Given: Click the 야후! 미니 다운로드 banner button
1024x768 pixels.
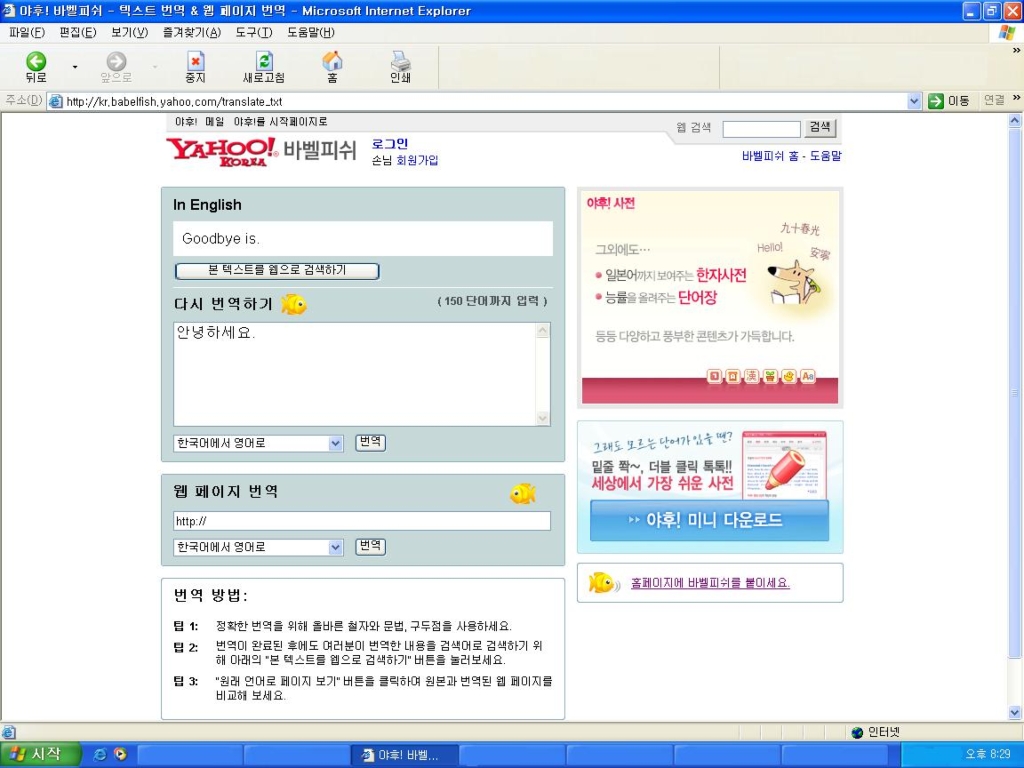Looking at the screenshot, I should pyautogui.click(x=709, y=520).
